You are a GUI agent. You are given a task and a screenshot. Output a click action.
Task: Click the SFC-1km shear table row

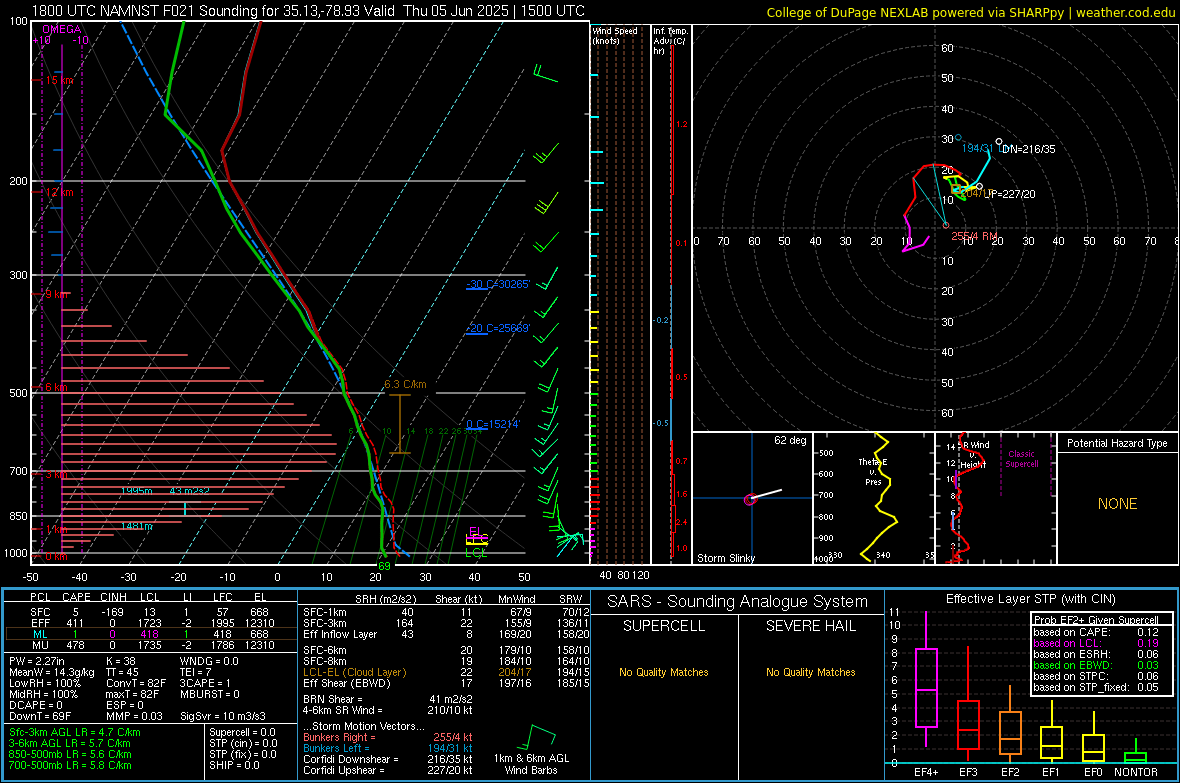point(446,612)
